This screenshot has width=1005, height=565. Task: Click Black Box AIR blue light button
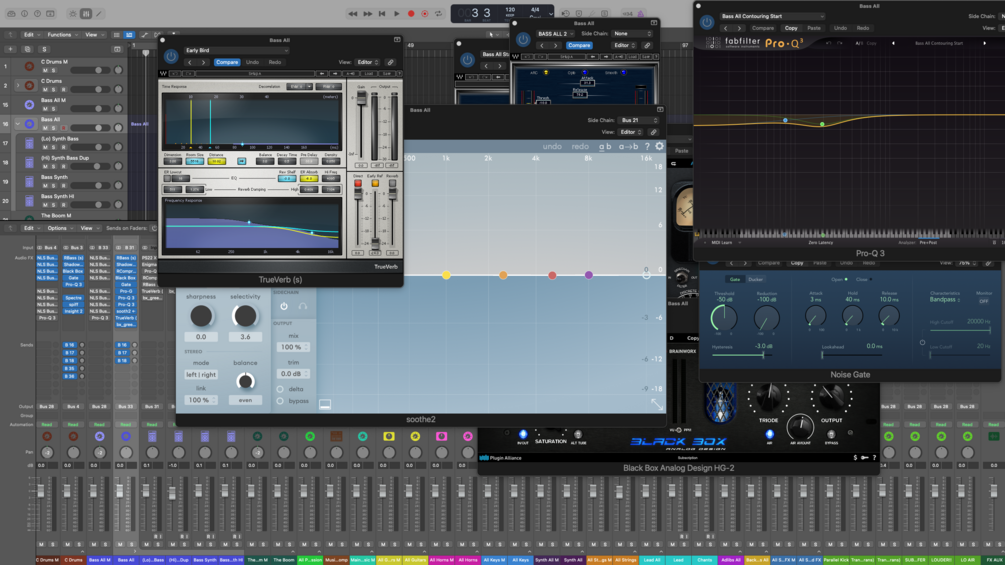[x=769, y=434]
